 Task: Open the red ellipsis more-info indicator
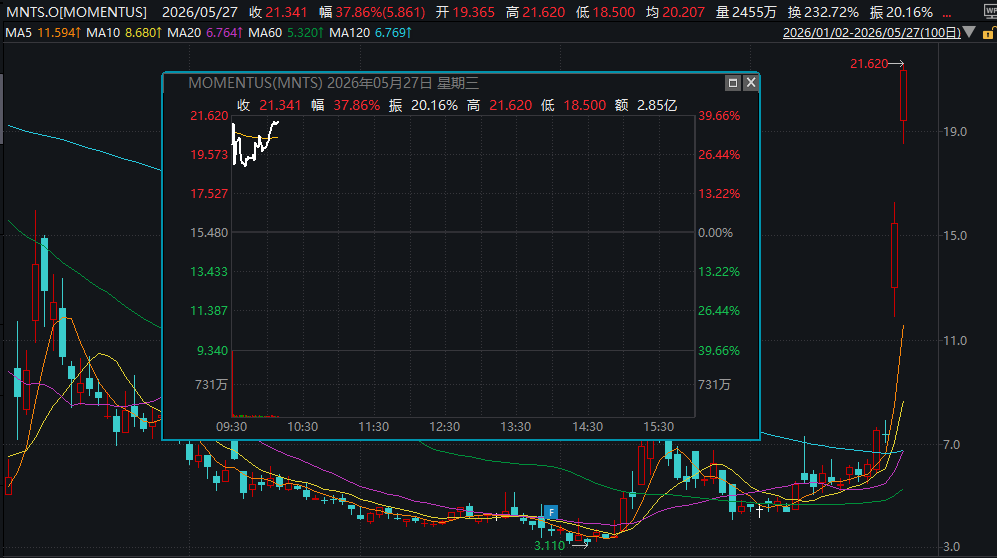point(947,15)
